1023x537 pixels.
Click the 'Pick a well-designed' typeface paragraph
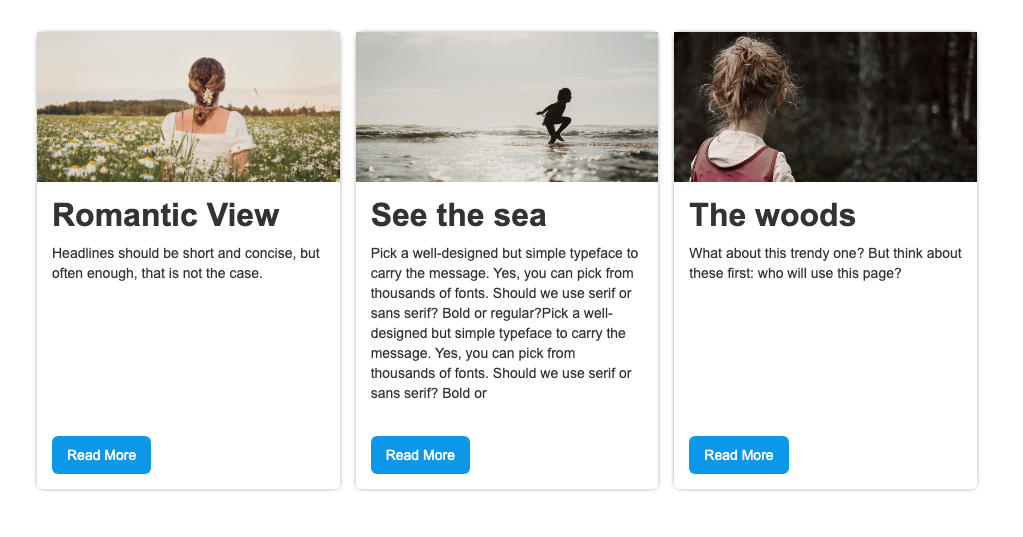coord(505,323)
